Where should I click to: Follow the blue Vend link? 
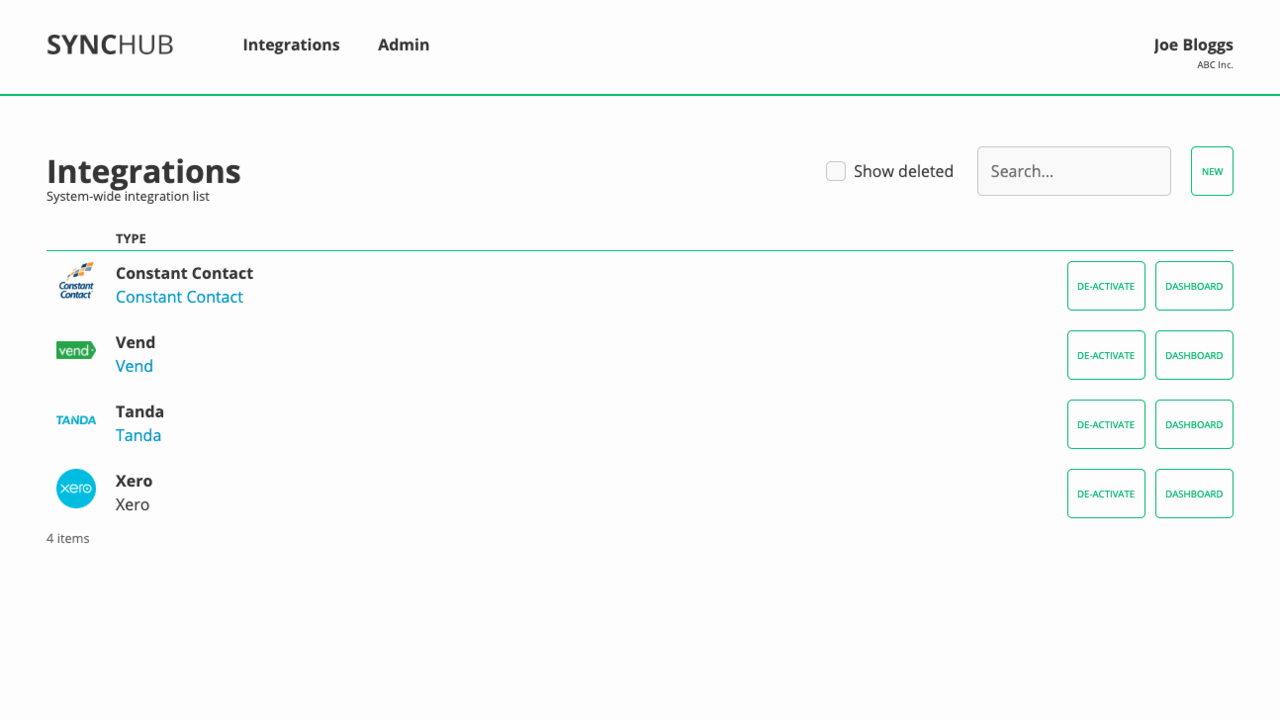134,366
